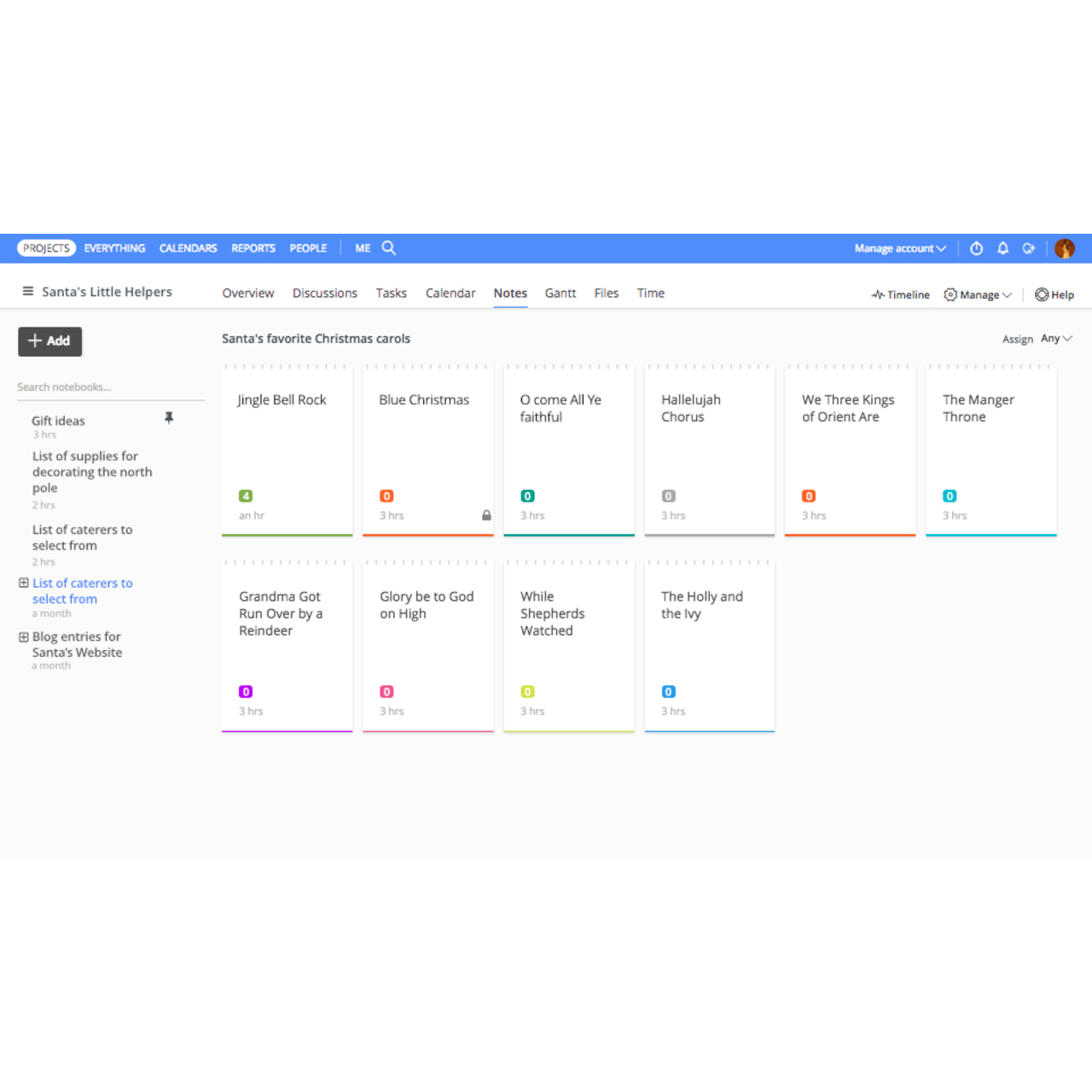
Task: Open the Manage account dropdown
Action: click(x=899, y=248)
